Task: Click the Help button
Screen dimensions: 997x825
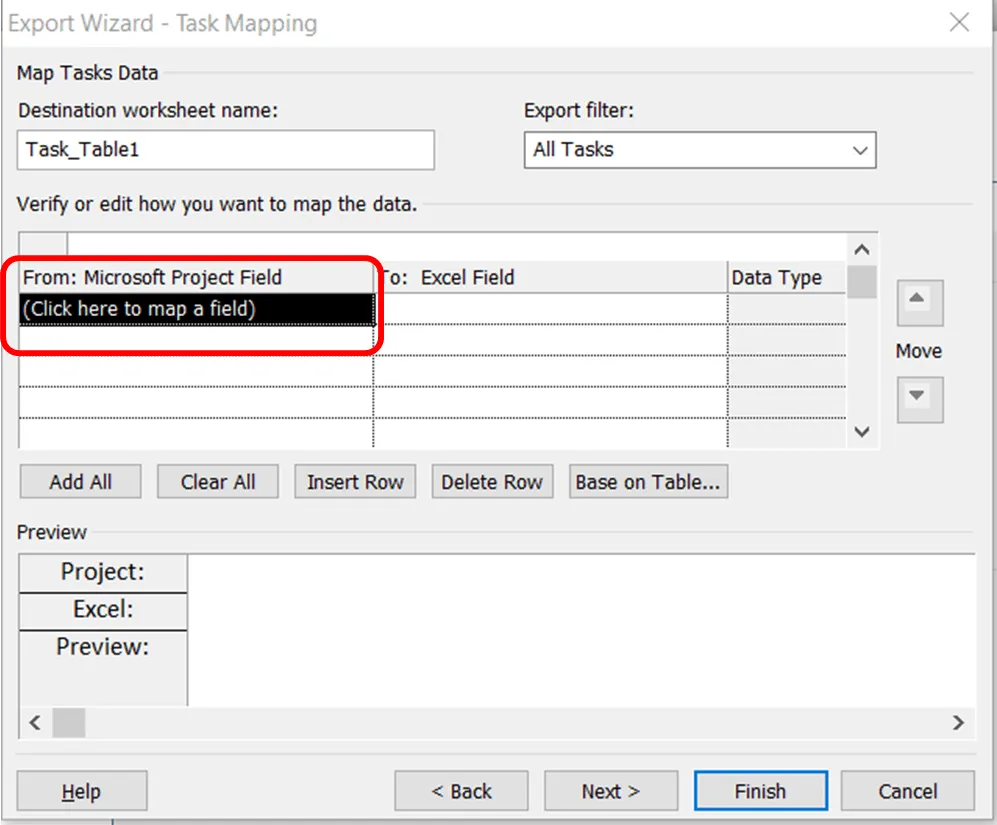Action: pyautogui.click(x=82, y=791)
